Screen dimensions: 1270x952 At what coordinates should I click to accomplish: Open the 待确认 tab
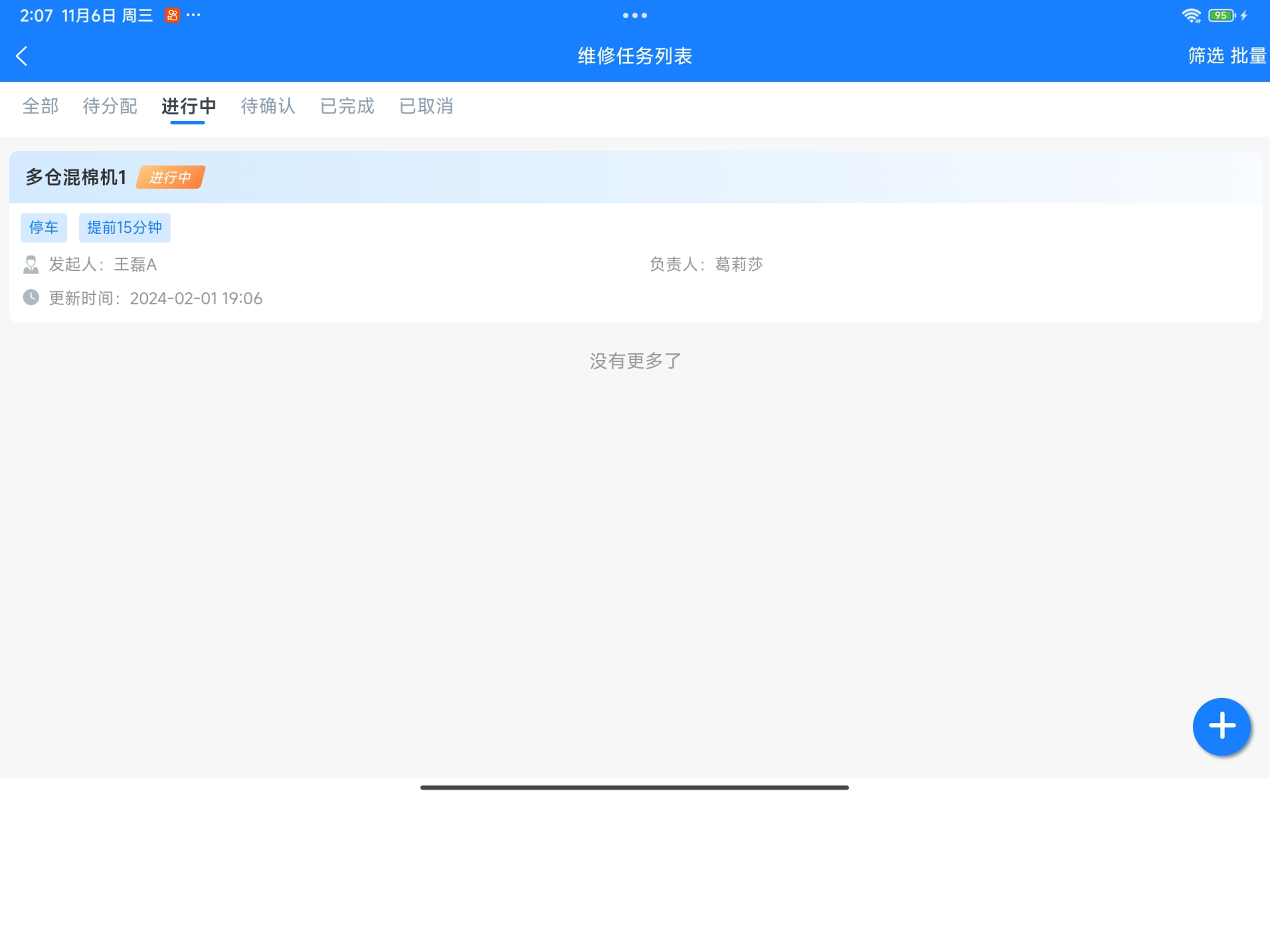click(x=268, y=106)
